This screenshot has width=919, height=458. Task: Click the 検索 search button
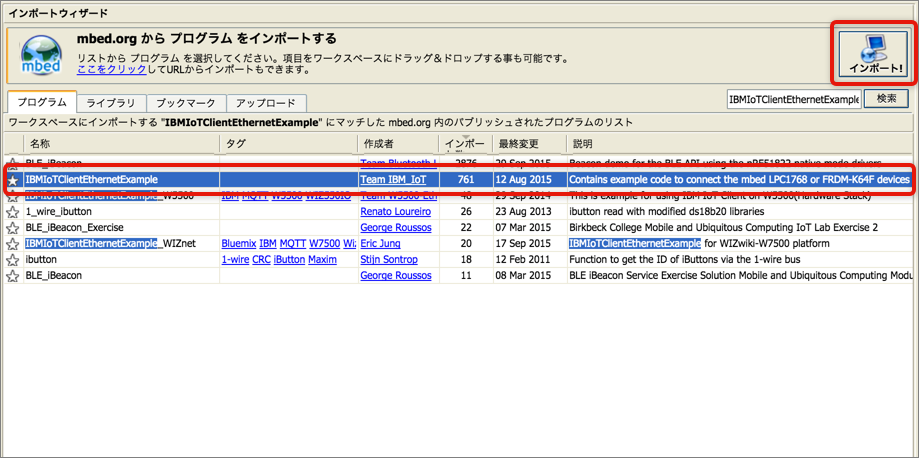pos(887,99)
